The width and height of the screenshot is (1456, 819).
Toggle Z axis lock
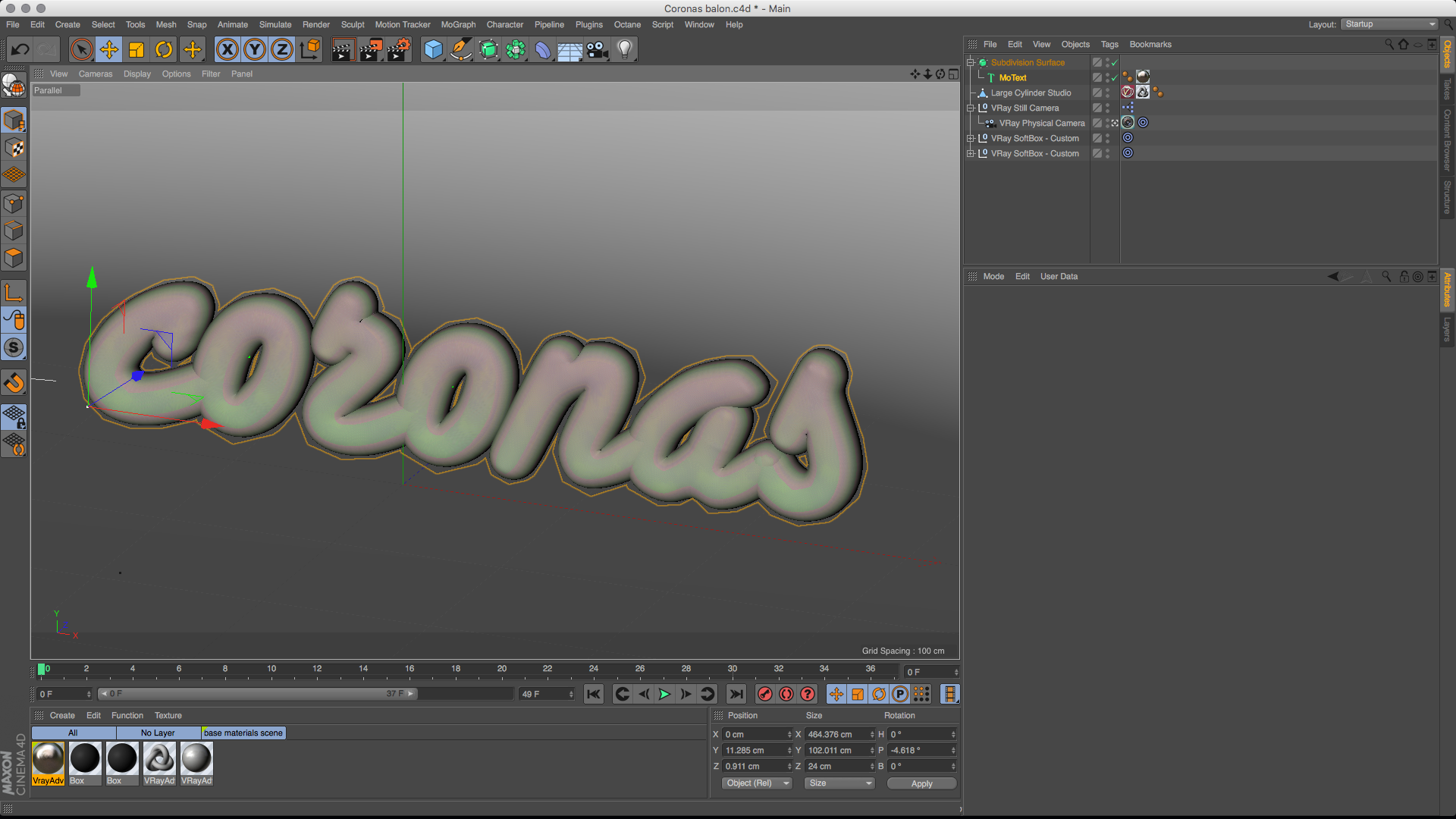(282, 50)
